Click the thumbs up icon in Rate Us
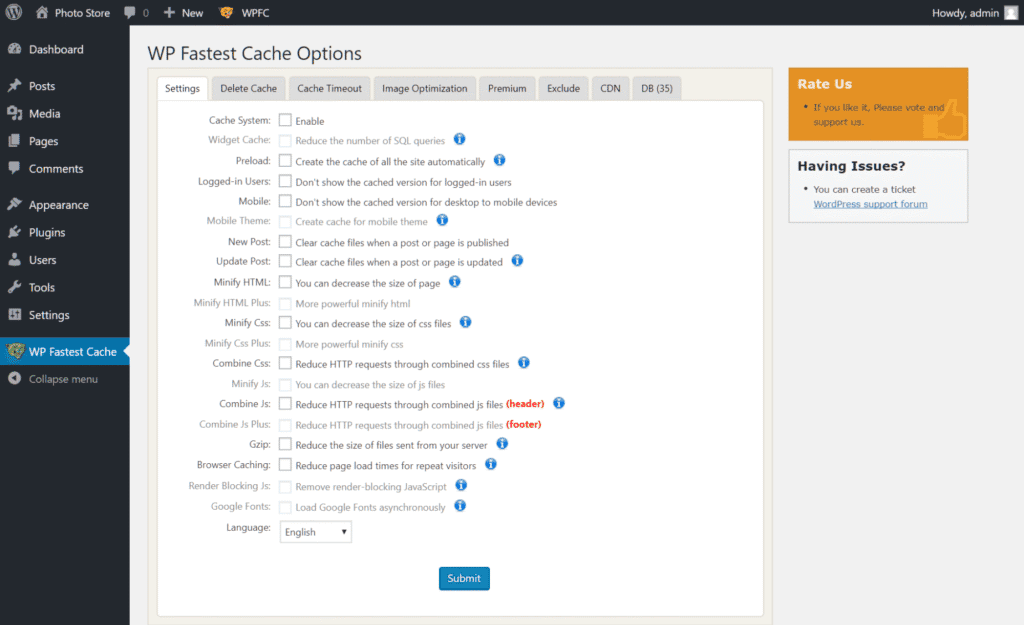1024x625 pixels. tap(945, 119)
